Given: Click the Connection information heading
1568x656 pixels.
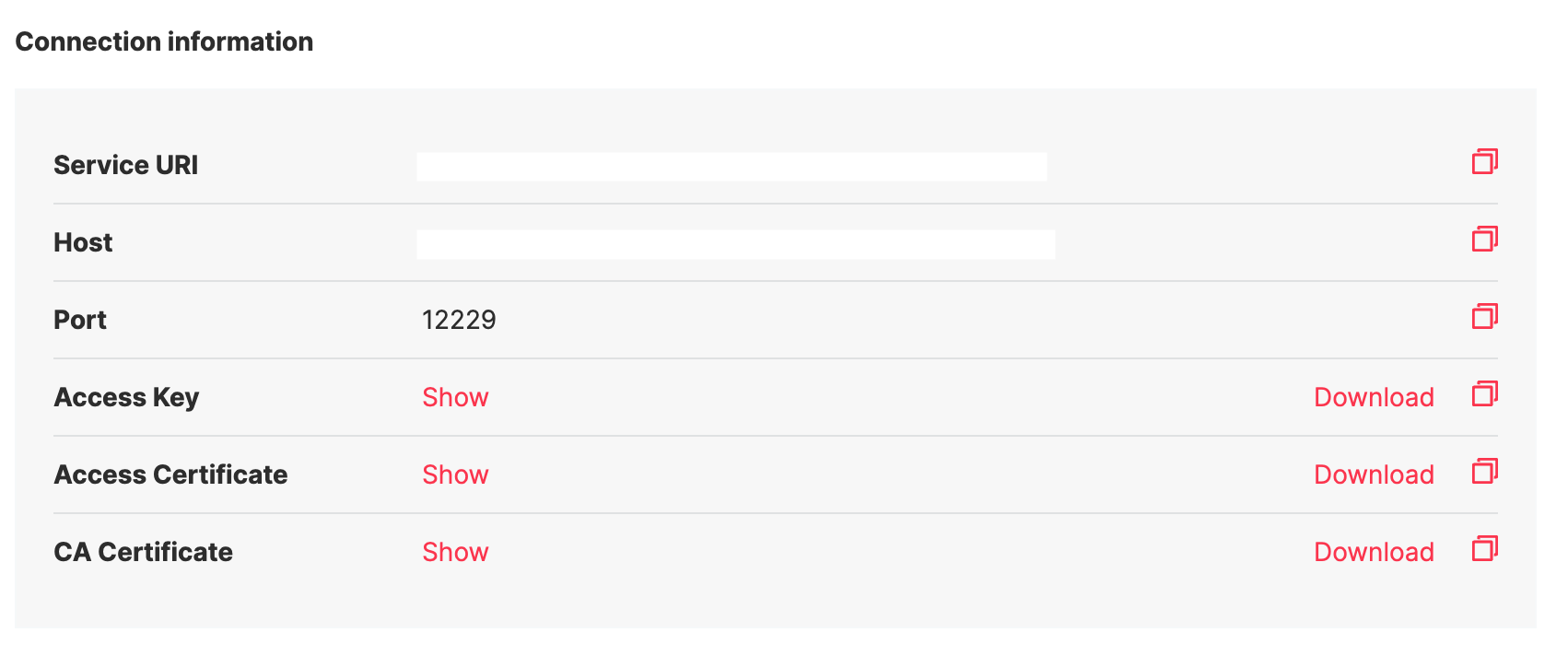Looking at the screenshot, I should coord(164,41).
